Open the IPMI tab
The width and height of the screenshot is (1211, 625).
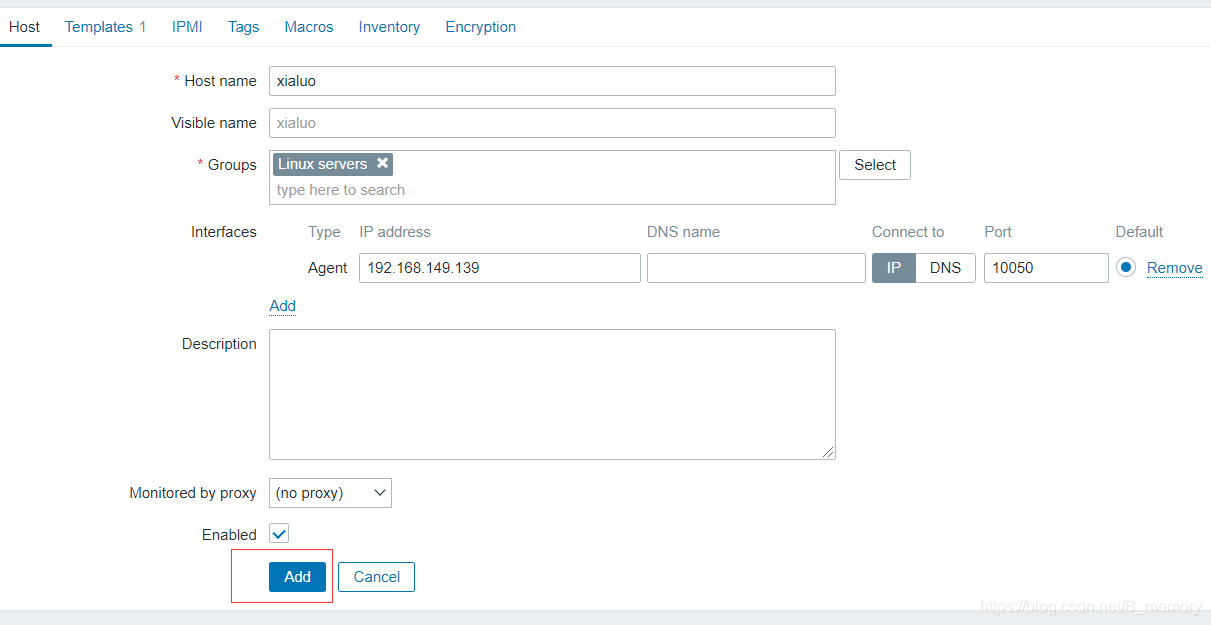(187, 27)
